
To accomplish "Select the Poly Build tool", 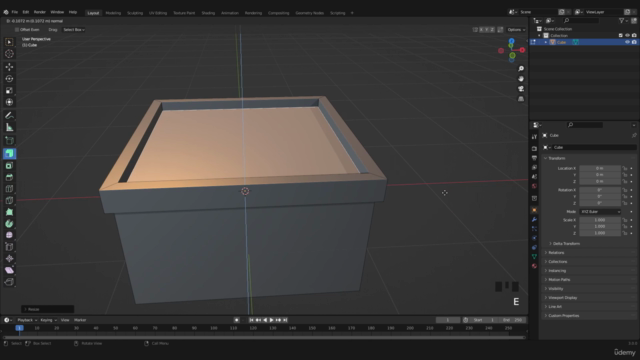I will pos(9,212).
